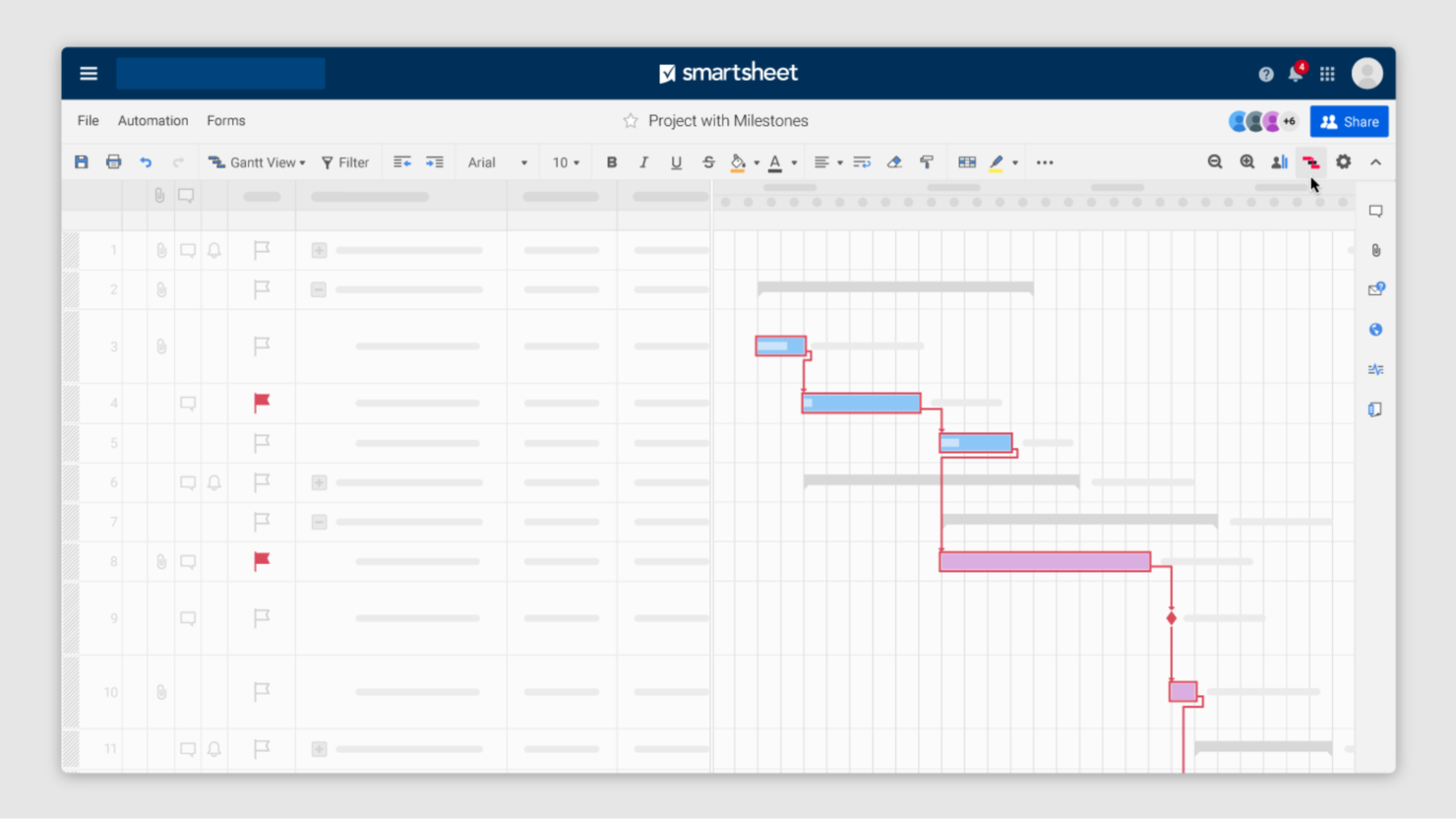Open notifications bell with 4 badge
The image size is (1456, 819).
click(x=1297, y=73)
